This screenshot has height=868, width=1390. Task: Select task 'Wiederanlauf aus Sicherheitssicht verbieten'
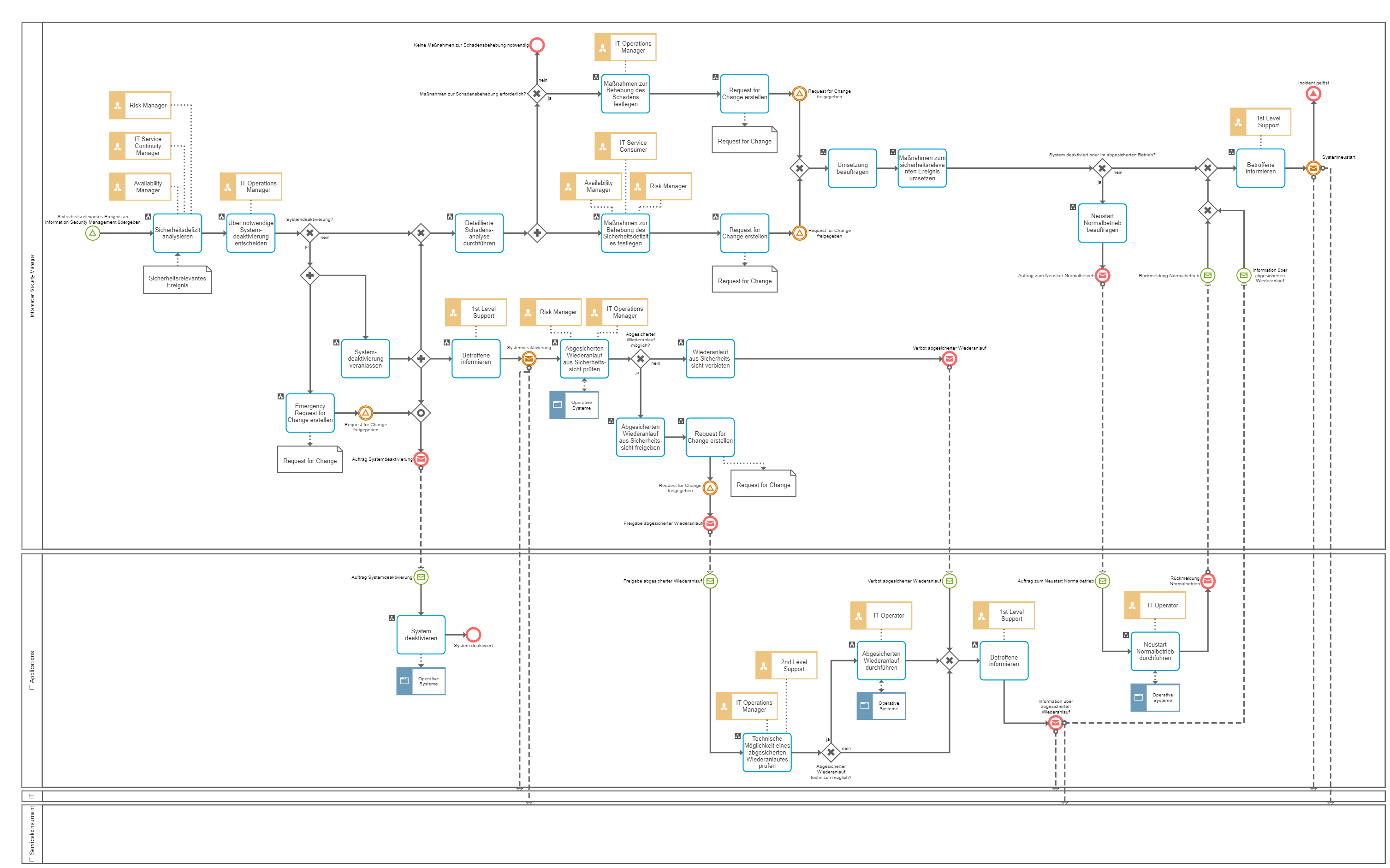(x=710, y=359)
